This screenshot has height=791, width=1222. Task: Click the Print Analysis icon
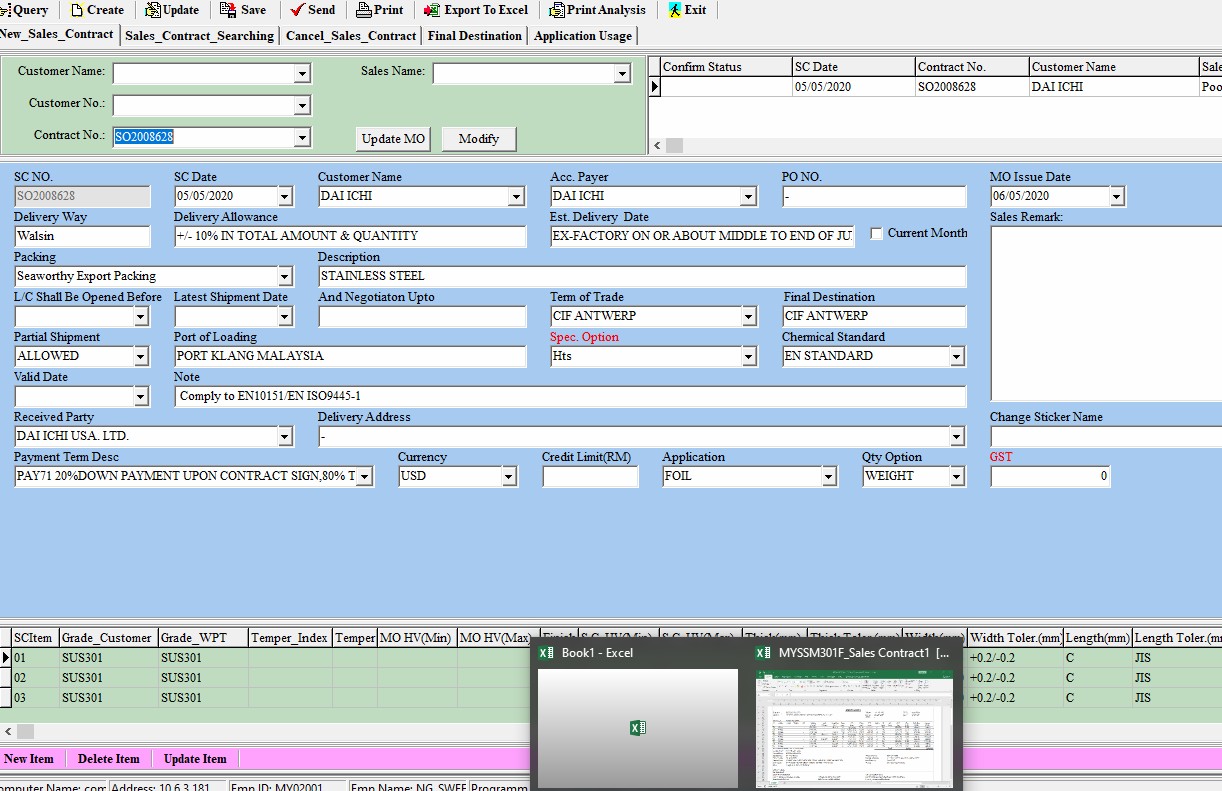(x=557, y=10)
